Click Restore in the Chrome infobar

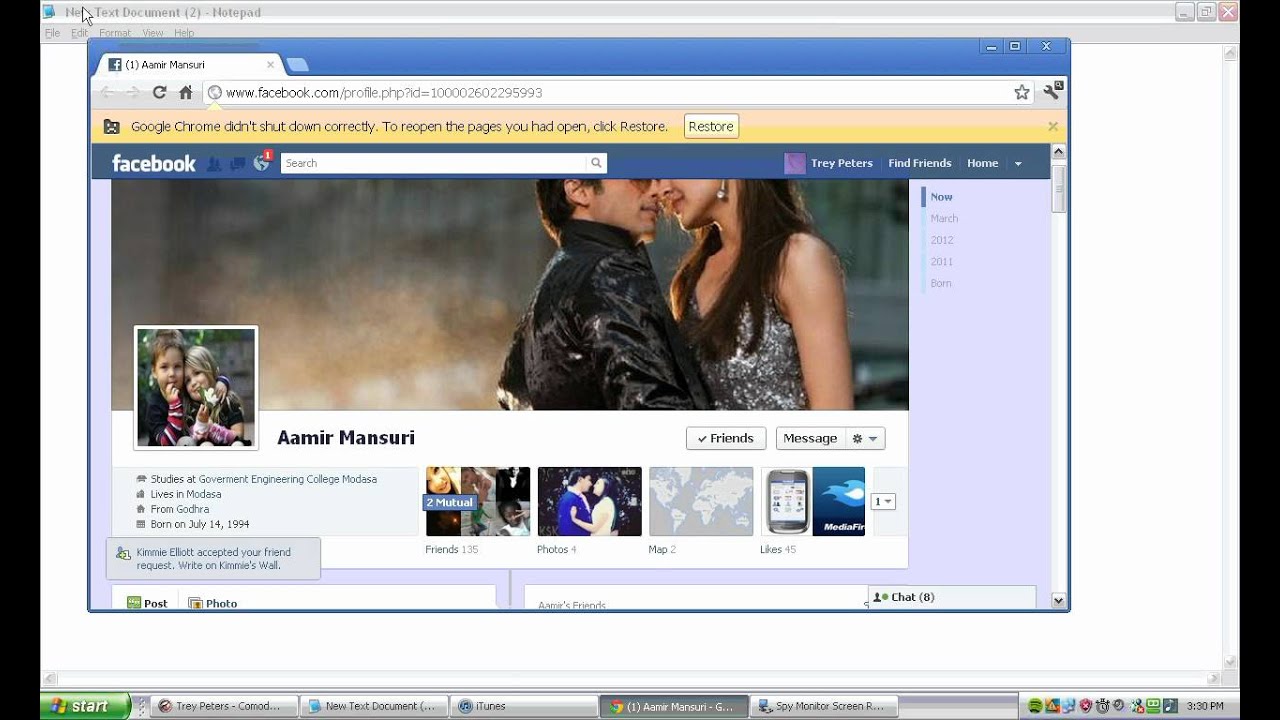pyautogui.click(x=711, y=127)
